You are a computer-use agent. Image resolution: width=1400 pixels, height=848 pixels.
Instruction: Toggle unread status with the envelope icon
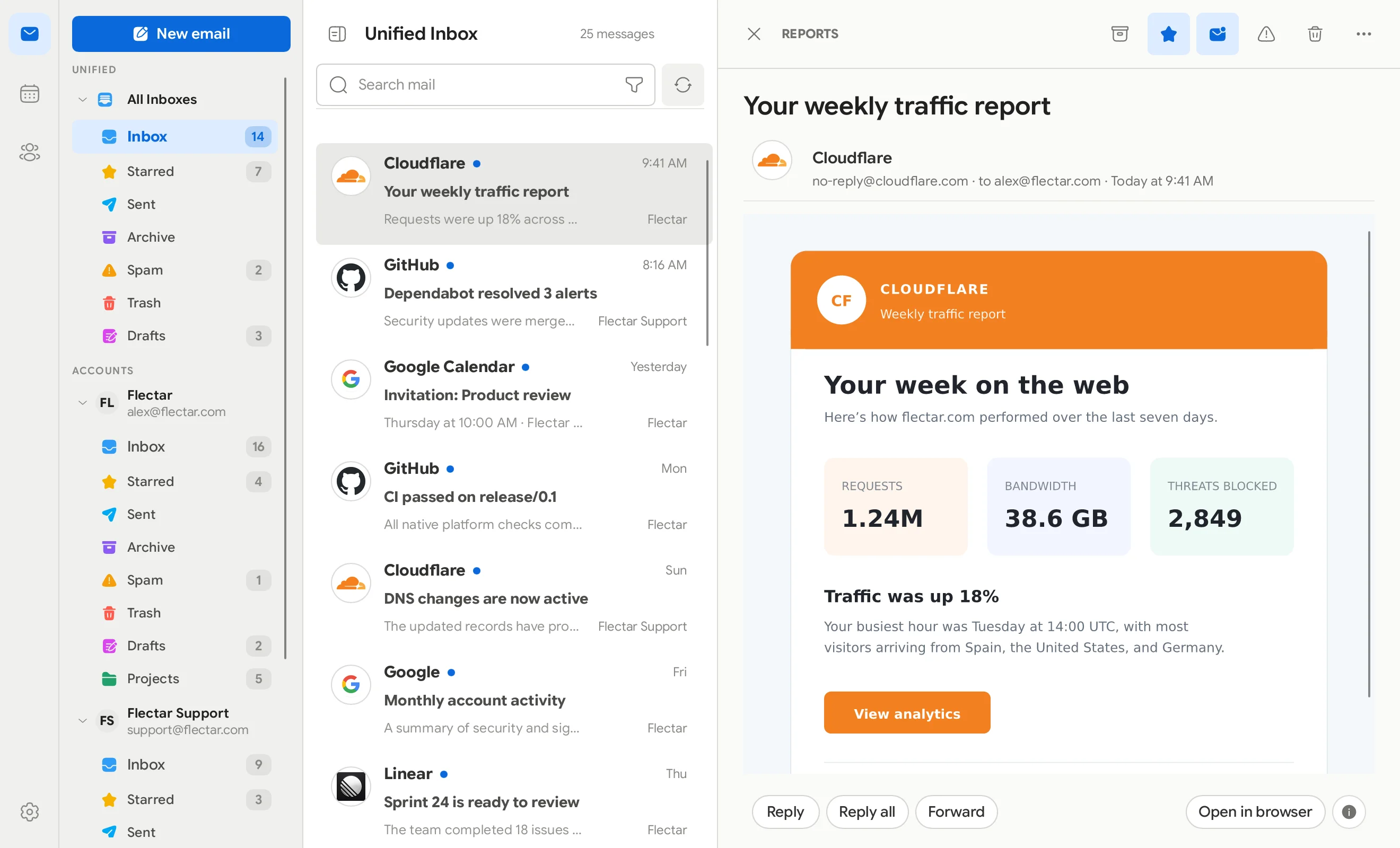[1217, 34]
